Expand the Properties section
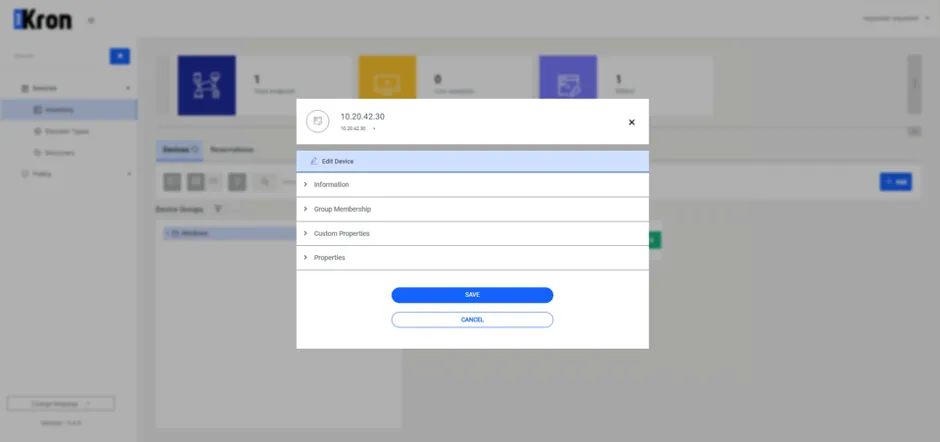 click(472, 258)
